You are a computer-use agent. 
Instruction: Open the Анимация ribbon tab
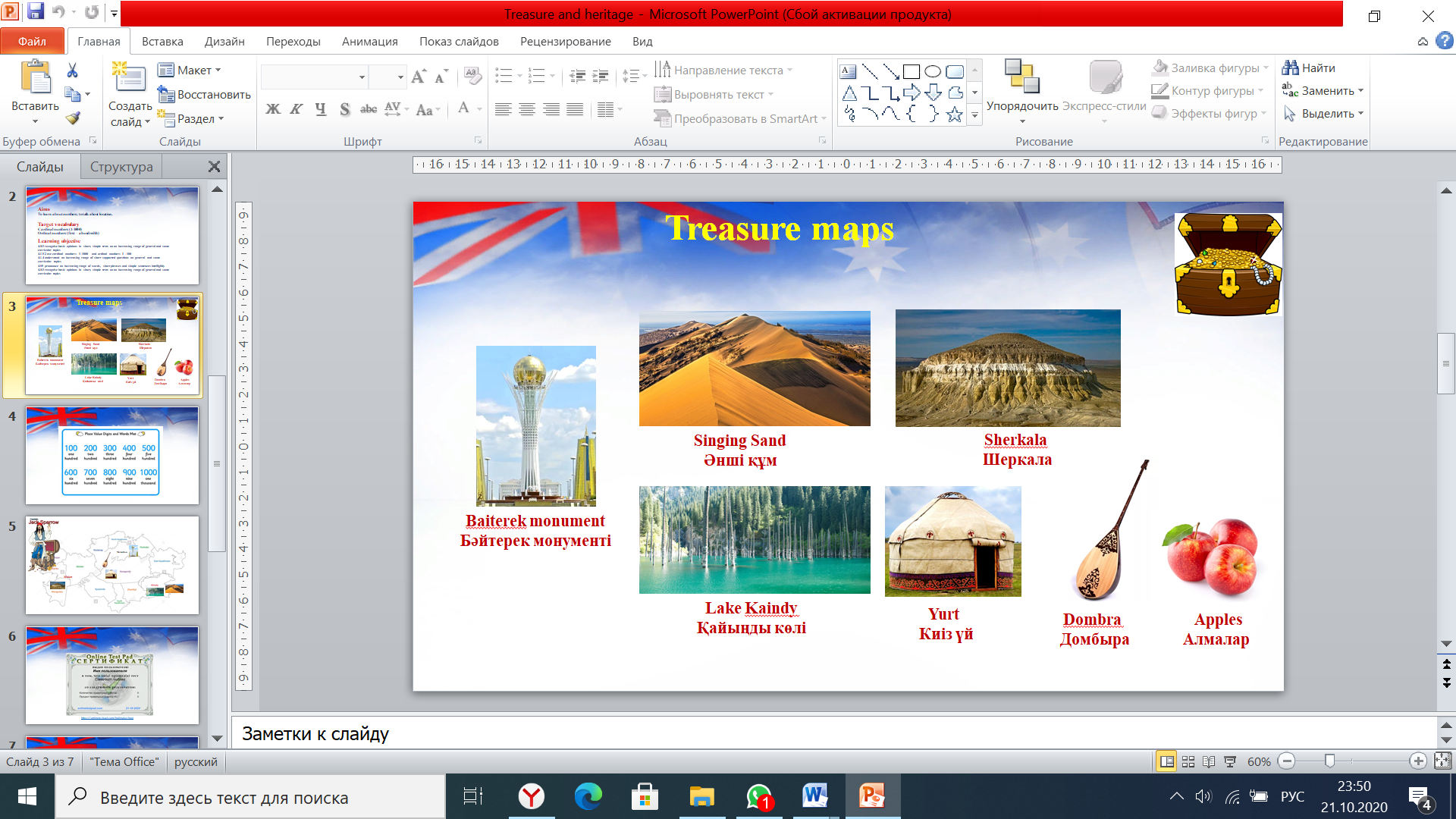pyautogui.click(x=369, y=42)
